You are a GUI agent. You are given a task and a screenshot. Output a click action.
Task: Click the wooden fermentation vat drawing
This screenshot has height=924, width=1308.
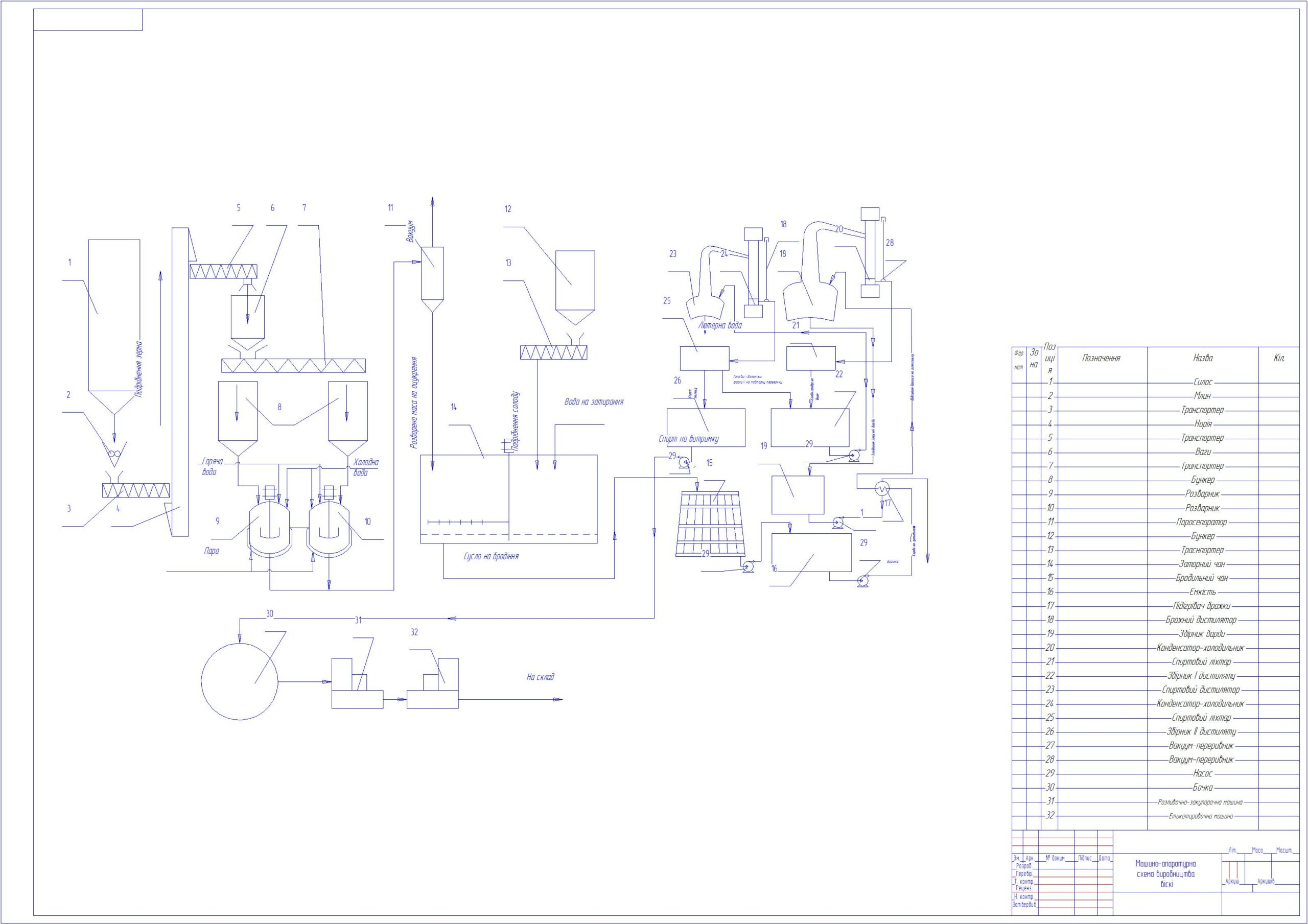click(x=710, y=525)
